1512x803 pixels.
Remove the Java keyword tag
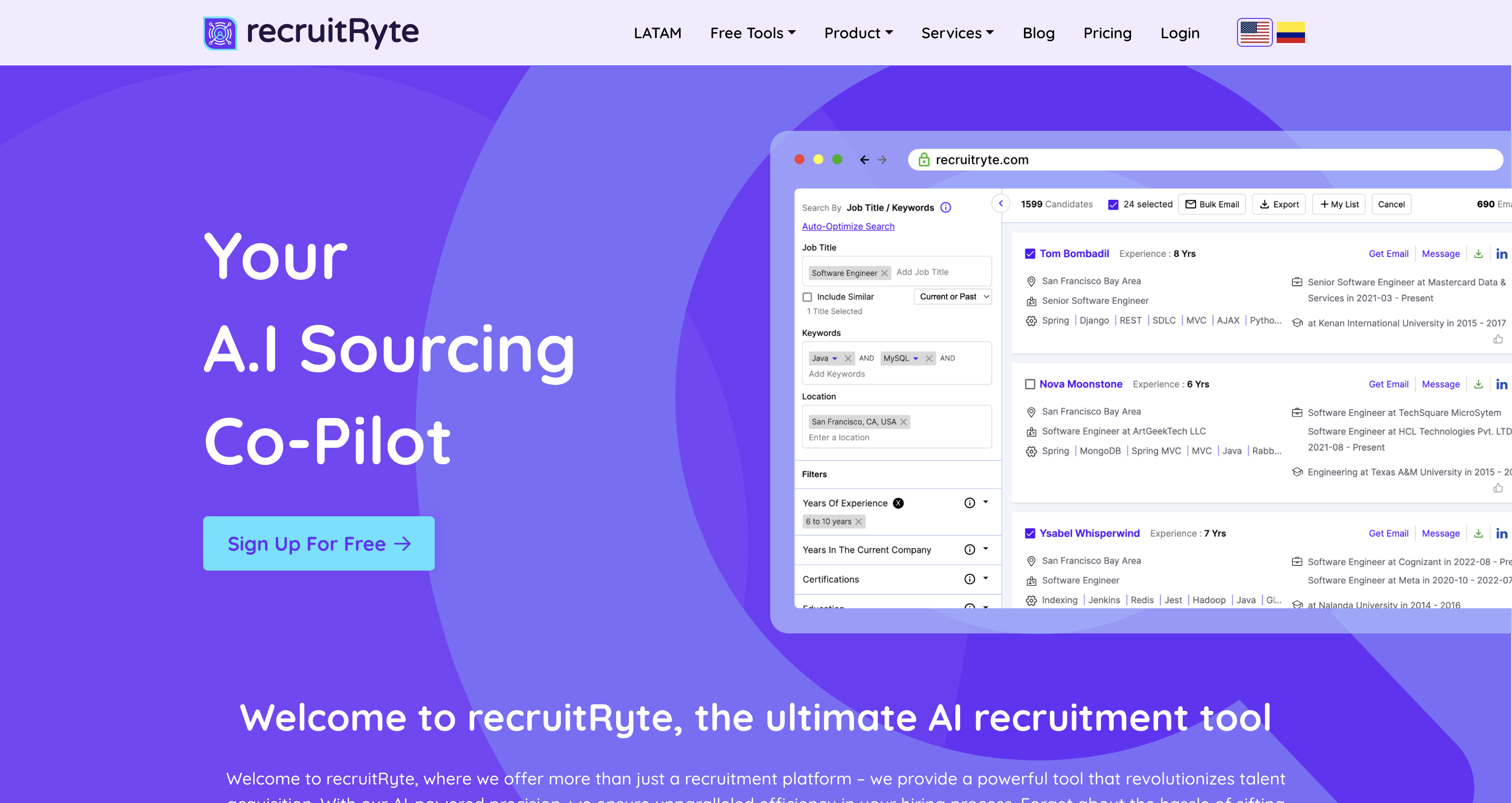click(x=848, y=358)
